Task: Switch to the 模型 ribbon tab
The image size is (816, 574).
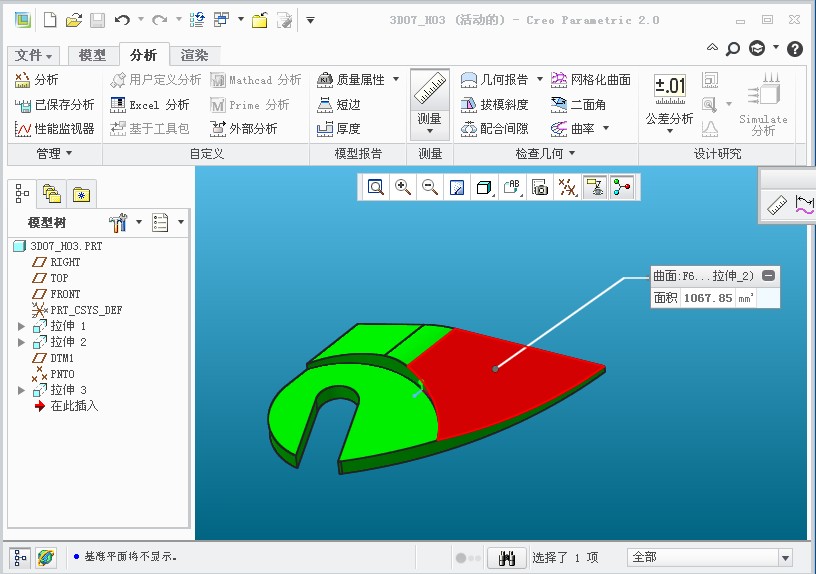Action: pyautogui.click(x=92, y=56)
